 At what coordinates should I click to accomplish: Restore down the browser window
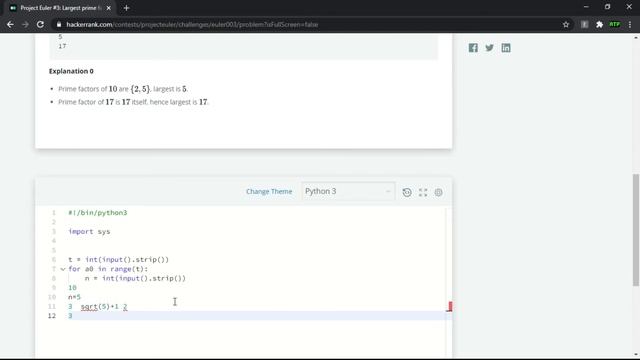(x=607, y=7)
